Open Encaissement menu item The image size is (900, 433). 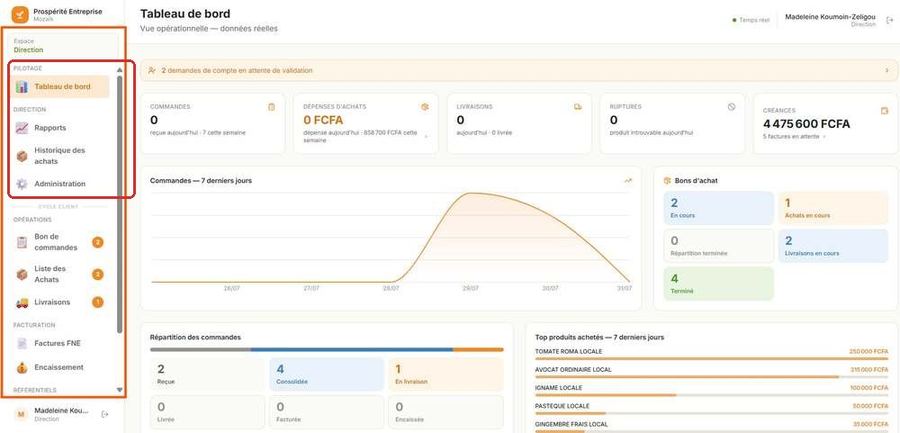pyautogui.click(x=60, y=368)
